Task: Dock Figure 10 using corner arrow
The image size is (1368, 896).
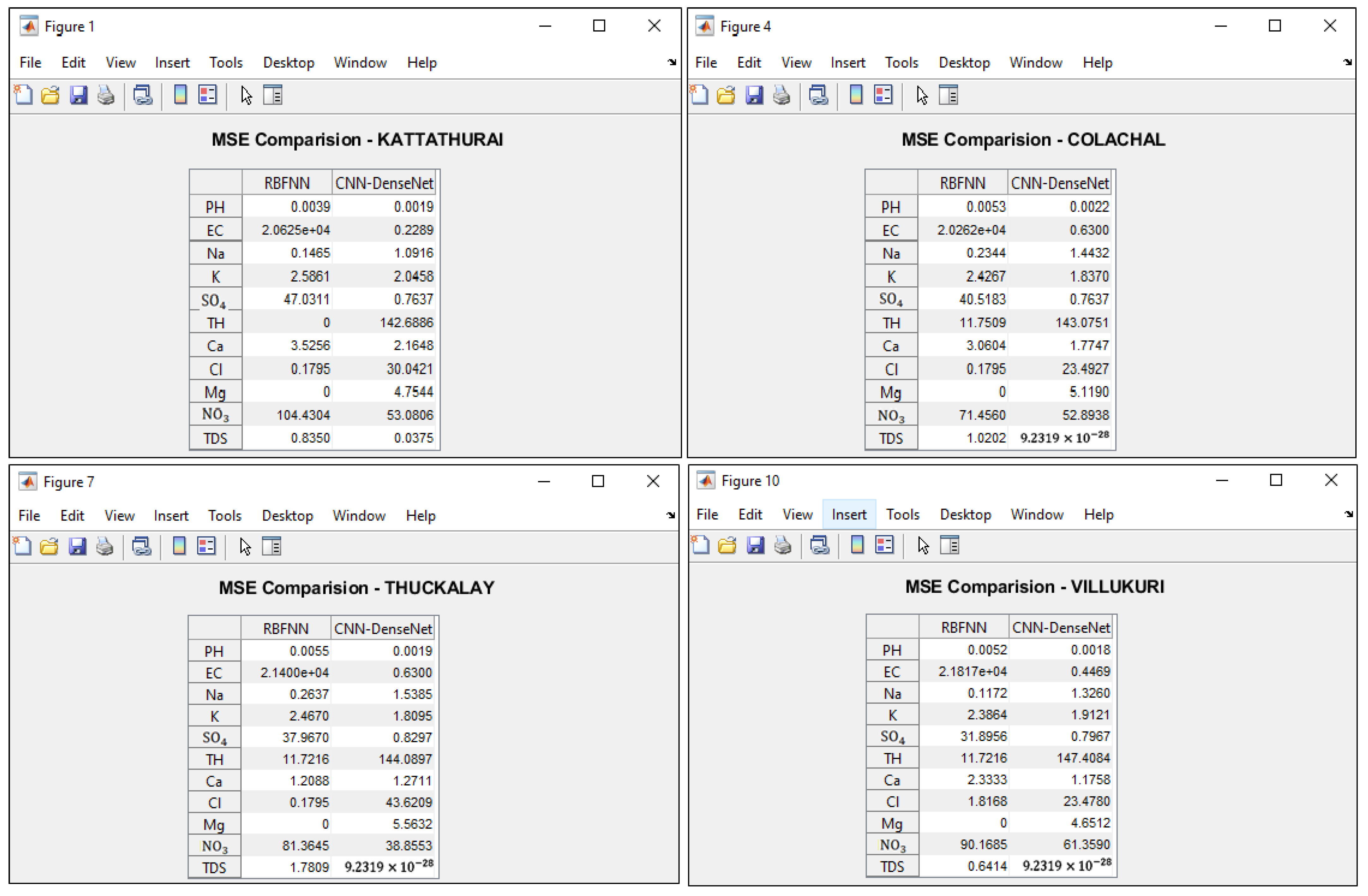Action: (1348, 514)
